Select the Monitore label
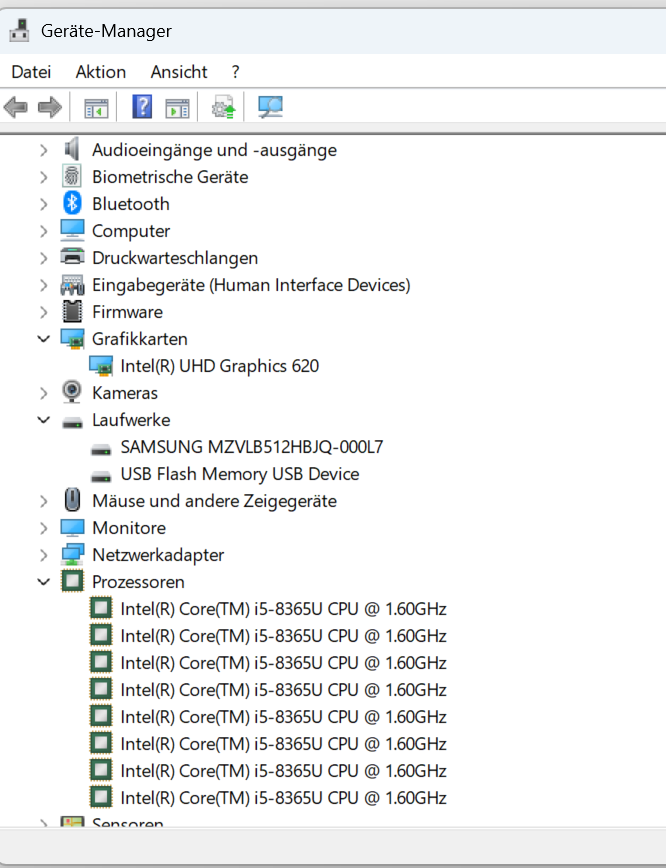 pos(129,528)
